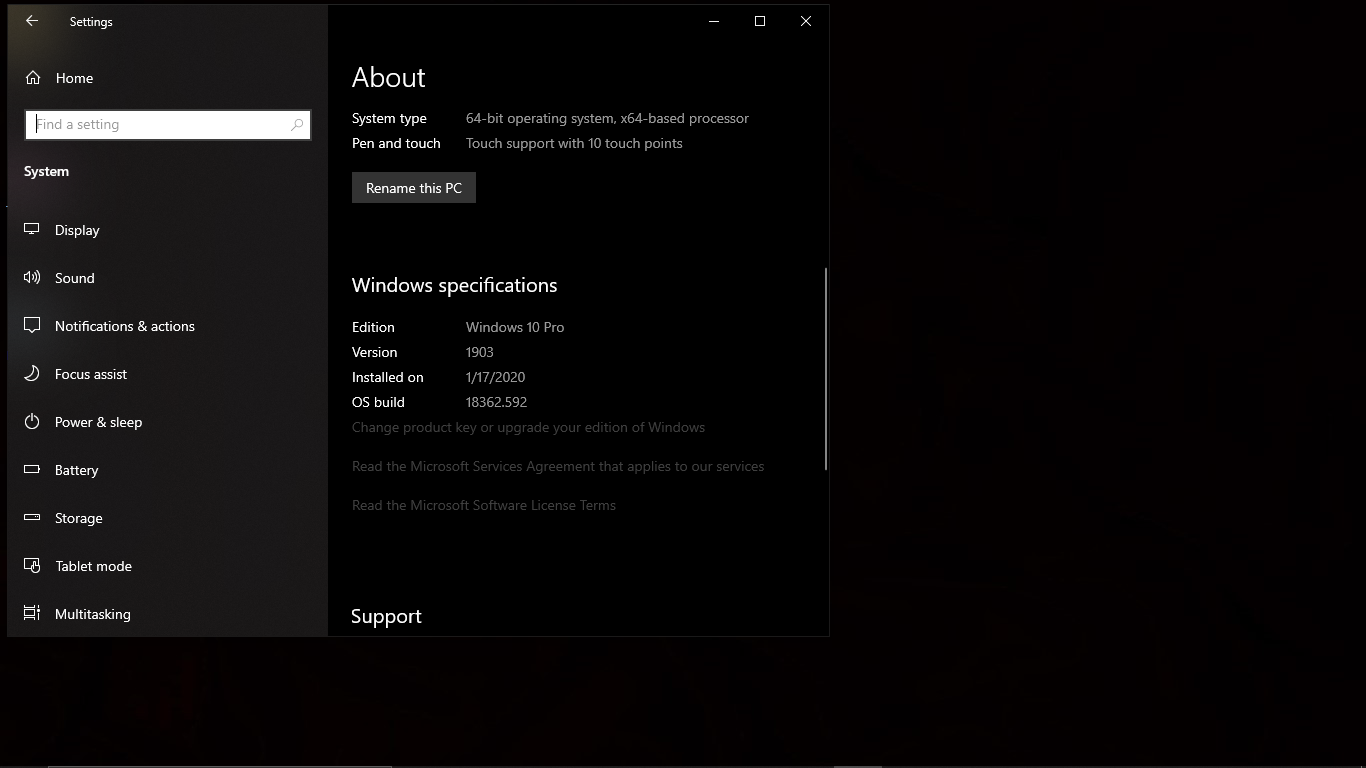The width and height of the screenshot is (1366, 768).
Task: Click the Windows specifications heading
Action: [455, 285]
